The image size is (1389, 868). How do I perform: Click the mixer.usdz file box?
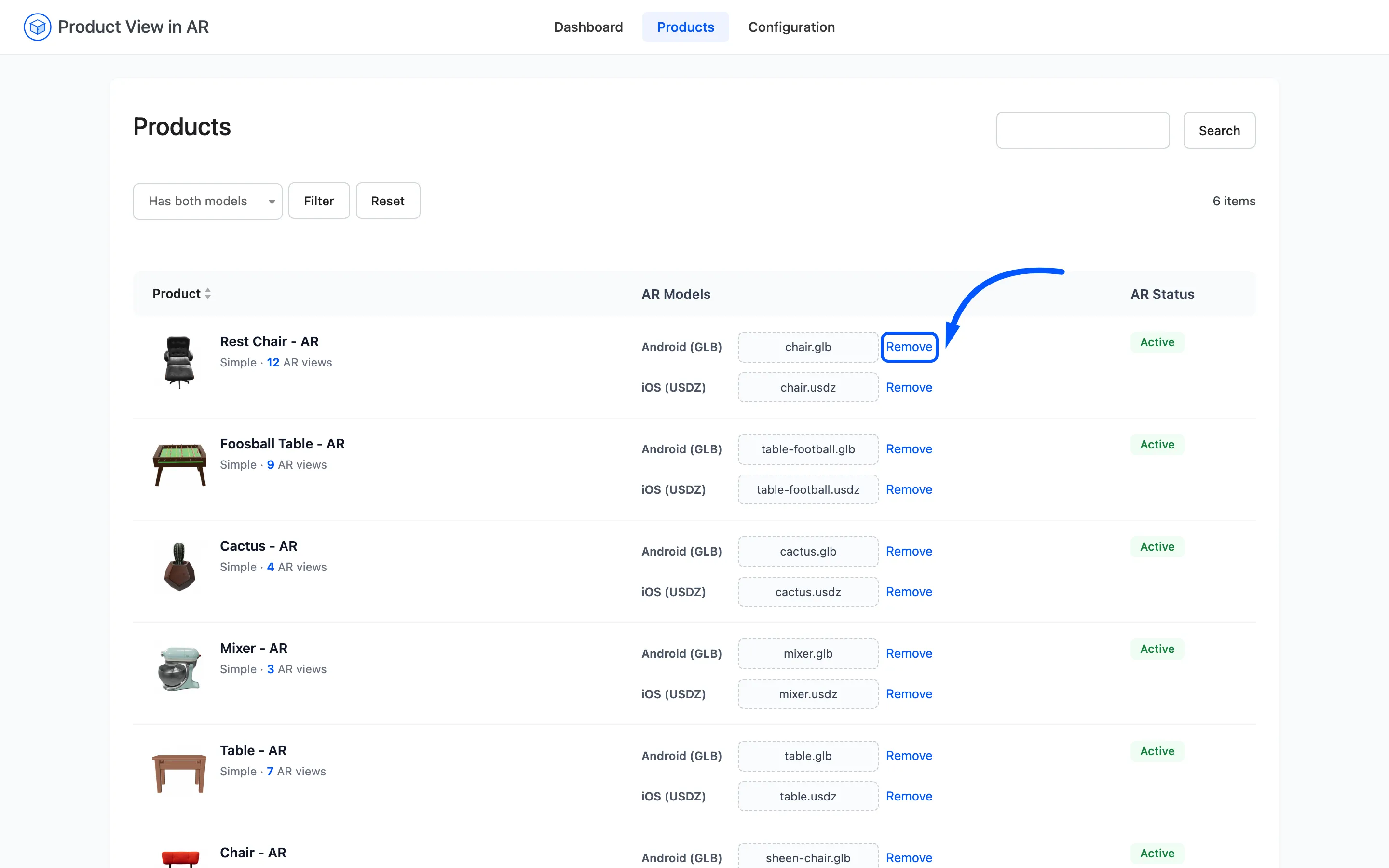pyautogui.click(x=807, y=694)
